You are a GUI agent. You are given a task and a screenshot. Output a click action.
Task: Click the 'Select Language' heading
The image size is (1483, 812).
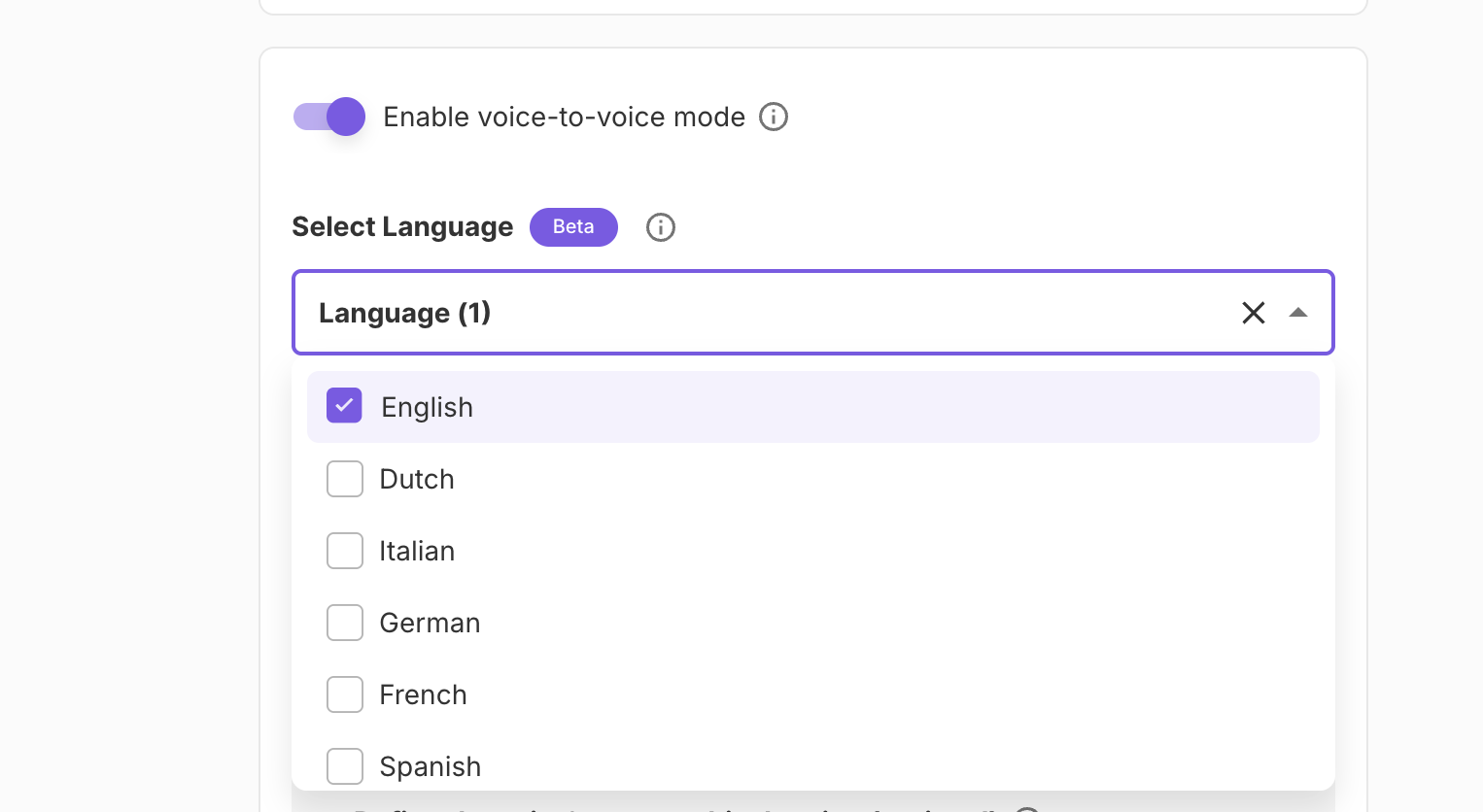click(x=402, y=227)
